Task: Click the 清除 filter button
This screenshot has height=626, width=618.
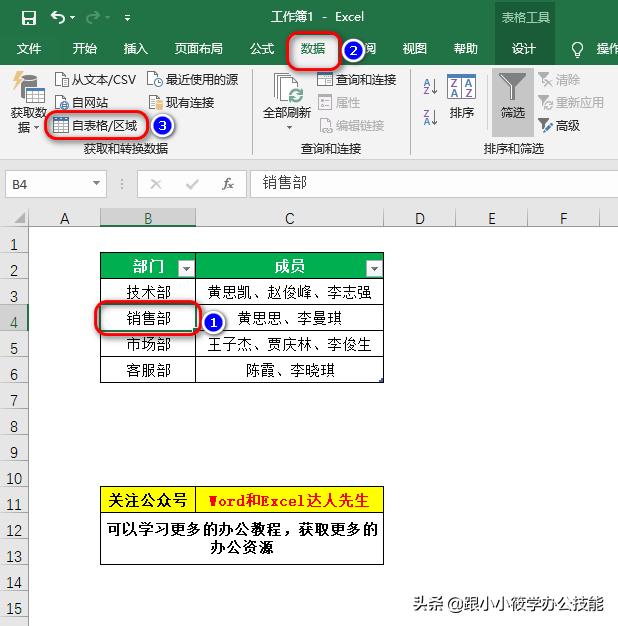Action: point(559,79)
